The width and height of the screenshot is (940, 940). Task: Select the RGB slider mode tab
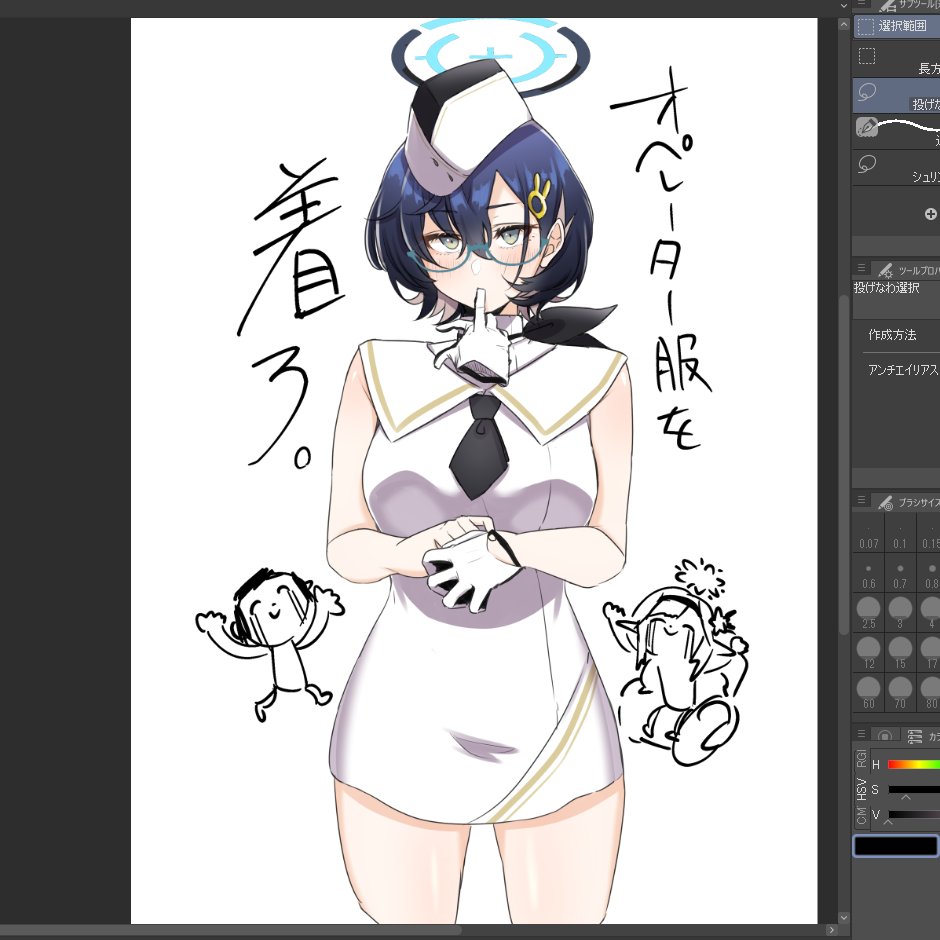(861, 758)
